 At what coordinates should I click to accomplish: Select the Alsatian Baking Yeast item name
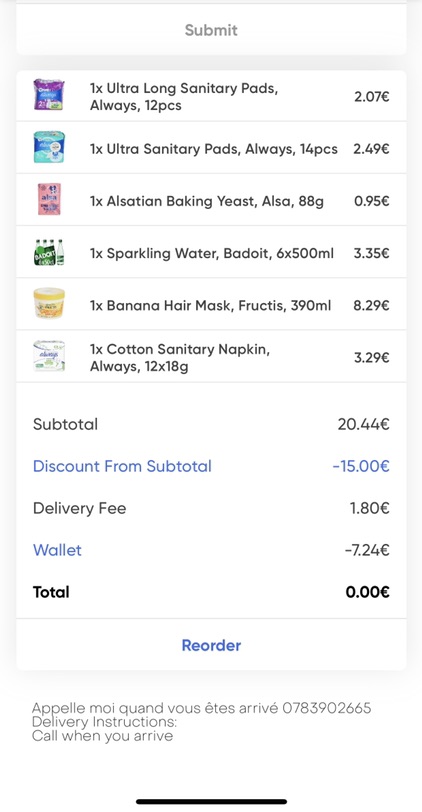click(207, 201)
